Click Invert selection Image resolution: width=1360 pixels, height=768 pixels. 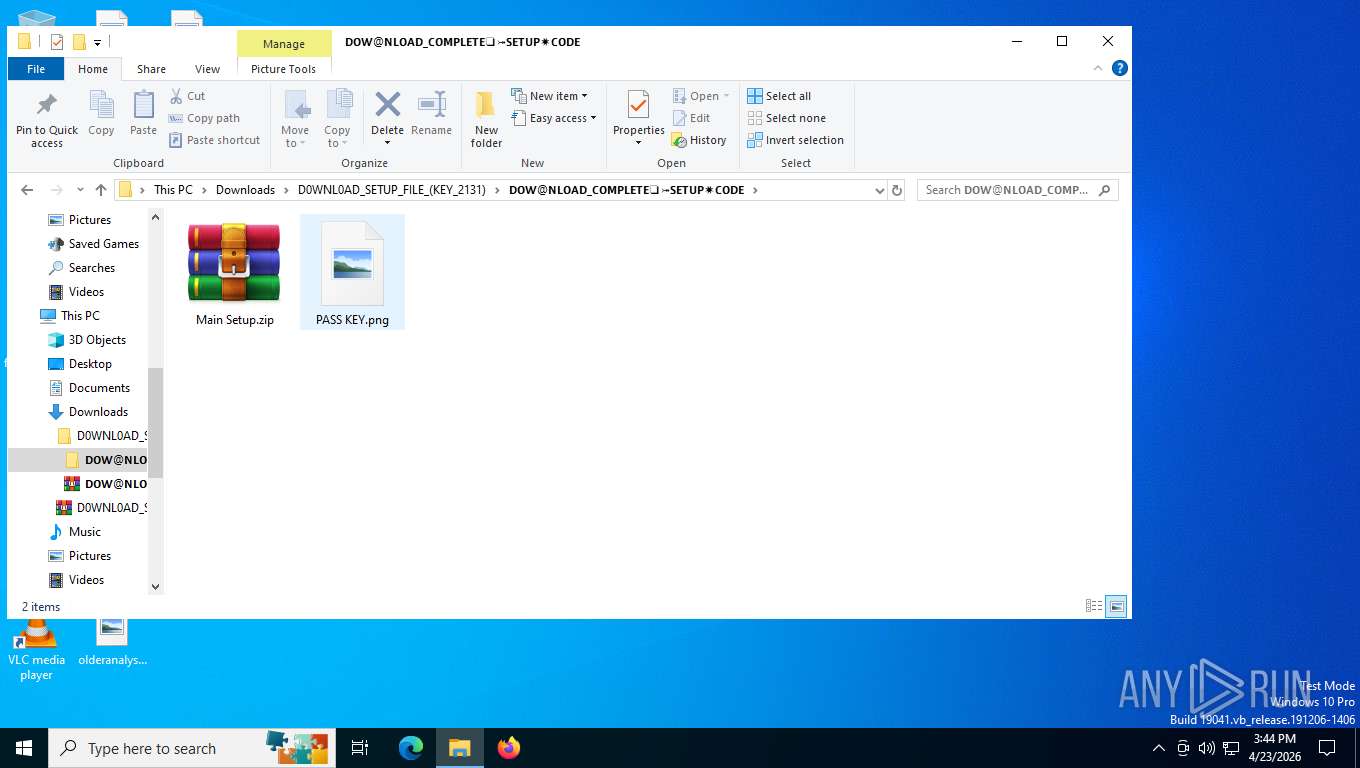[795, 140]
